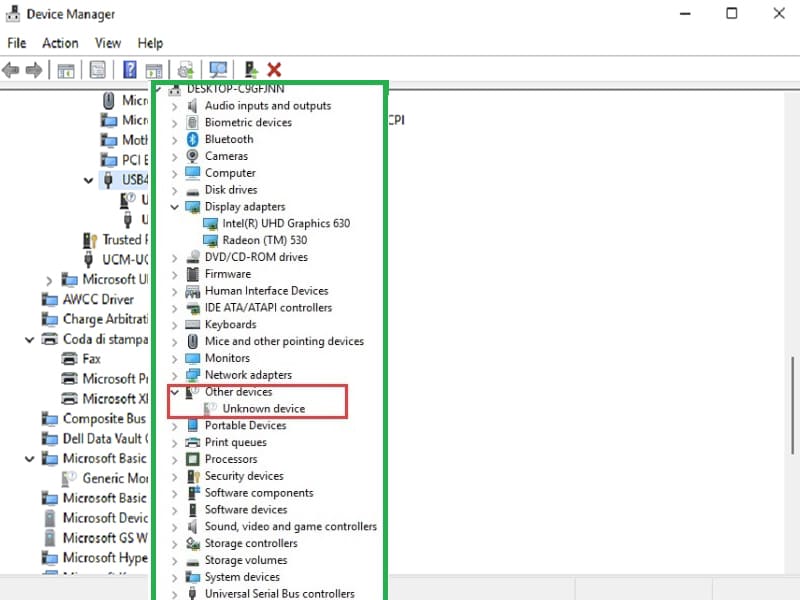Click the Monitors category icon
Viewport: 800px width, 600px height.
coord(192,358)
